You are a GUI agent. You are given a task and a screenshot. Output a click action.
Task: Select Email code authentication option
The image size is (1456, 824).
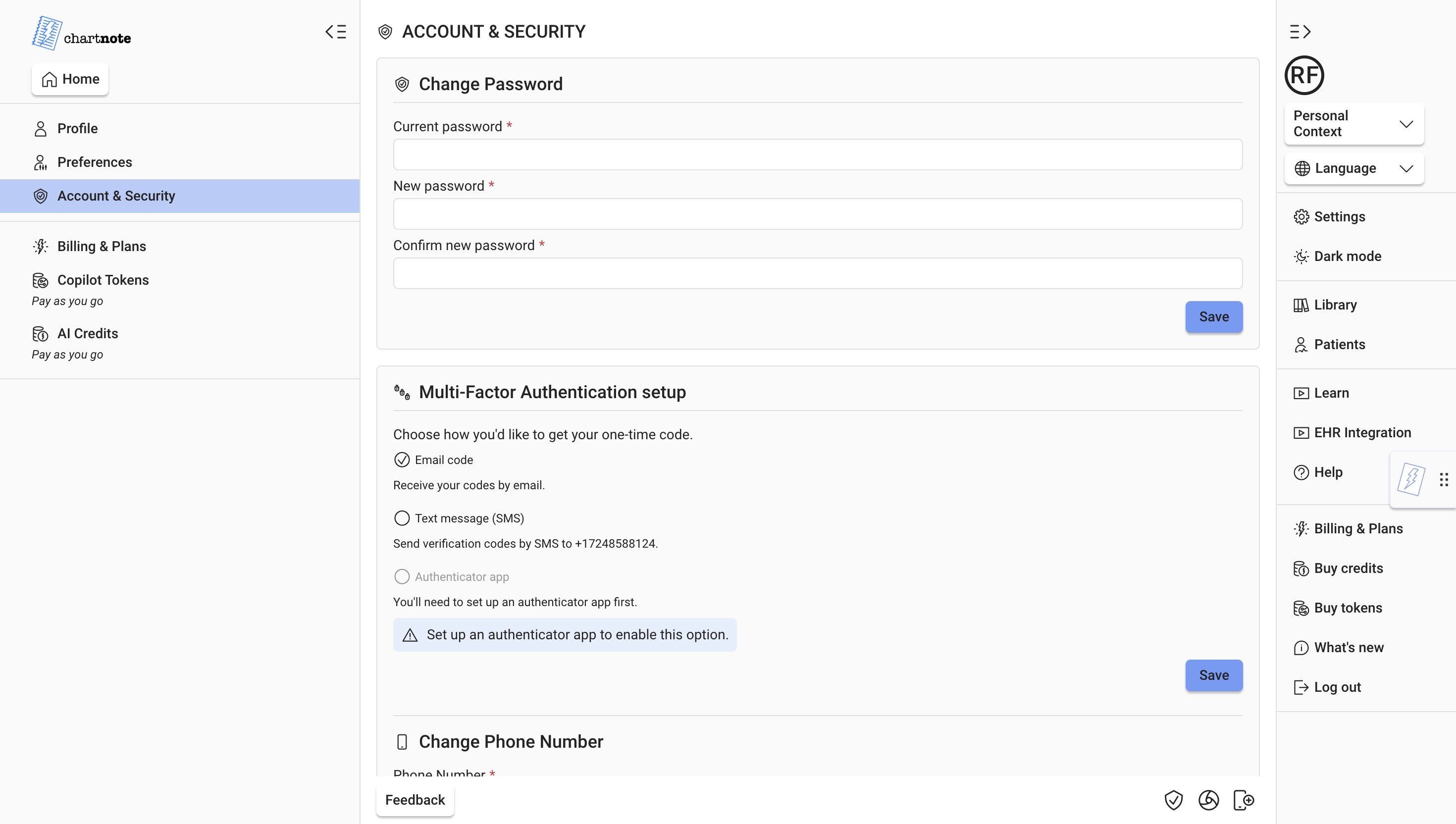tap(402, 460)
